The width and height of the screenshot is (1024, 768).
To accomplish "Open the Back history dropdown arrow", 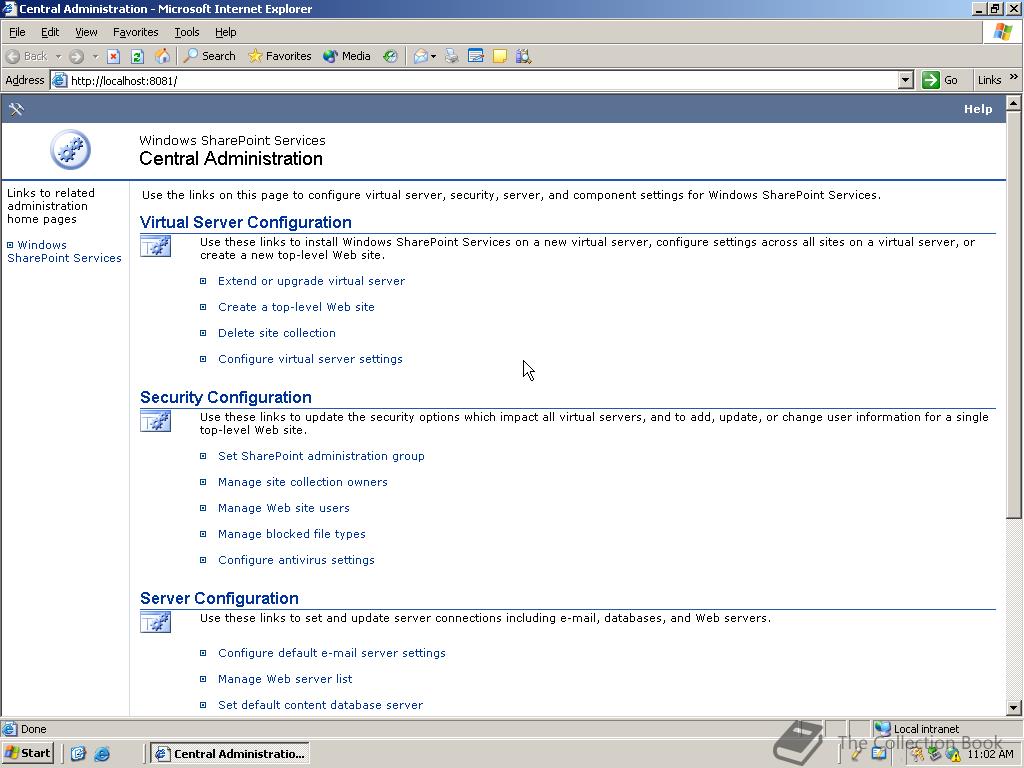I will click(x=58, y=56).
